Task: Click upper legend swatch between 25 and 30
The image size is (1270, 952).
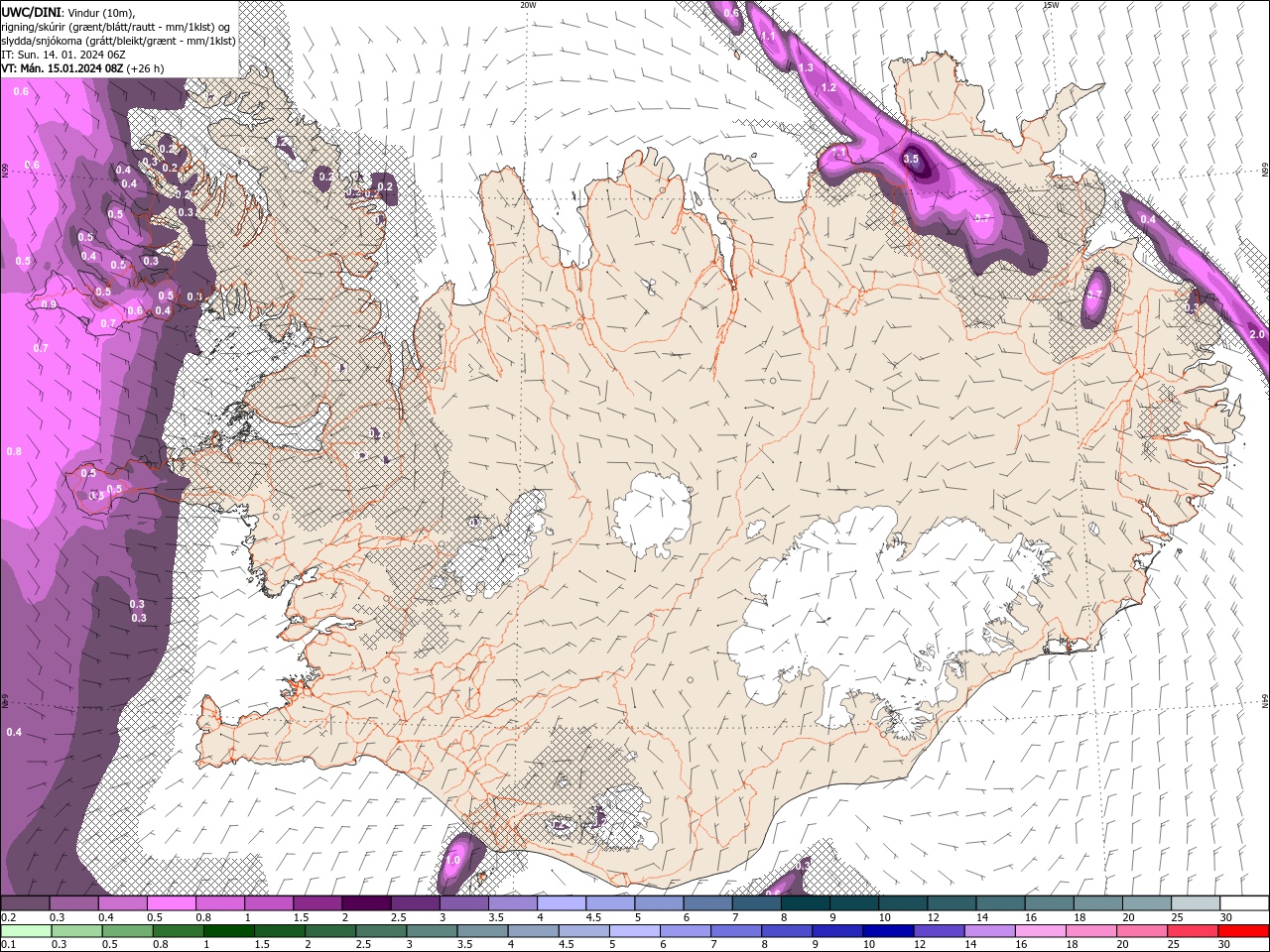Action: point(1195,903)
